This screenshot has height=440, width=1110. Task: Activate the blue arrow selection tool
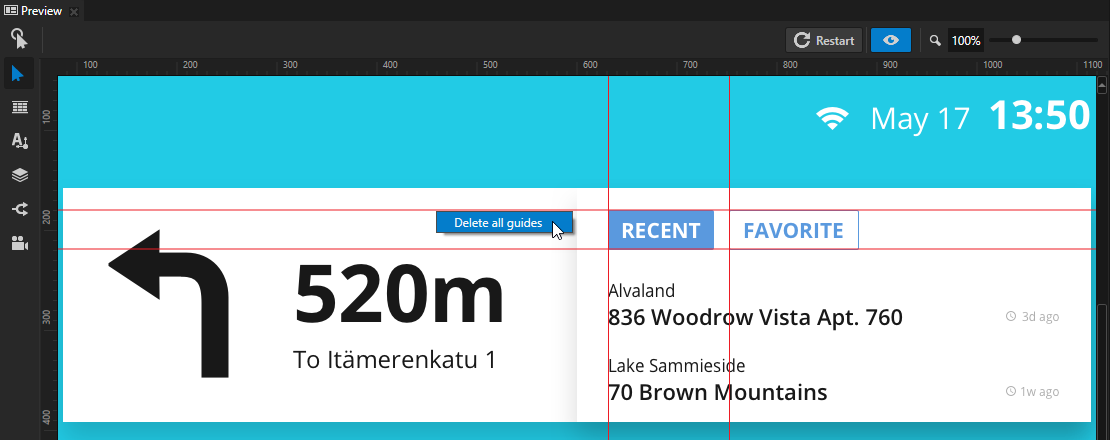[x=19, y=73]
